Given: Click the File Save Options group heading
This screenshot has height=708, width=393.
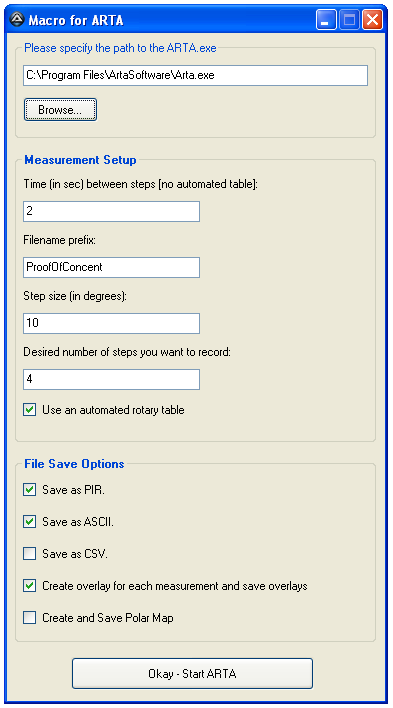Looking at the screenshot, I should pyautogui.click(x=74, y=464).
